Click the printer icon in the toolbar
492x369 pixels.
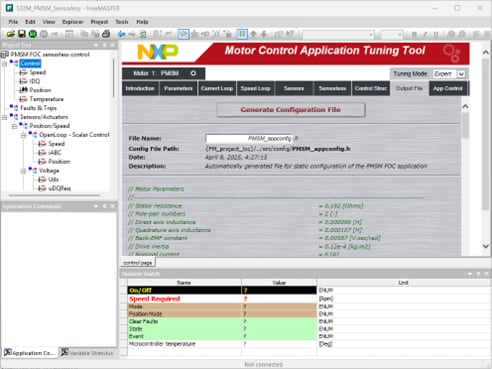tap(106, 34)
